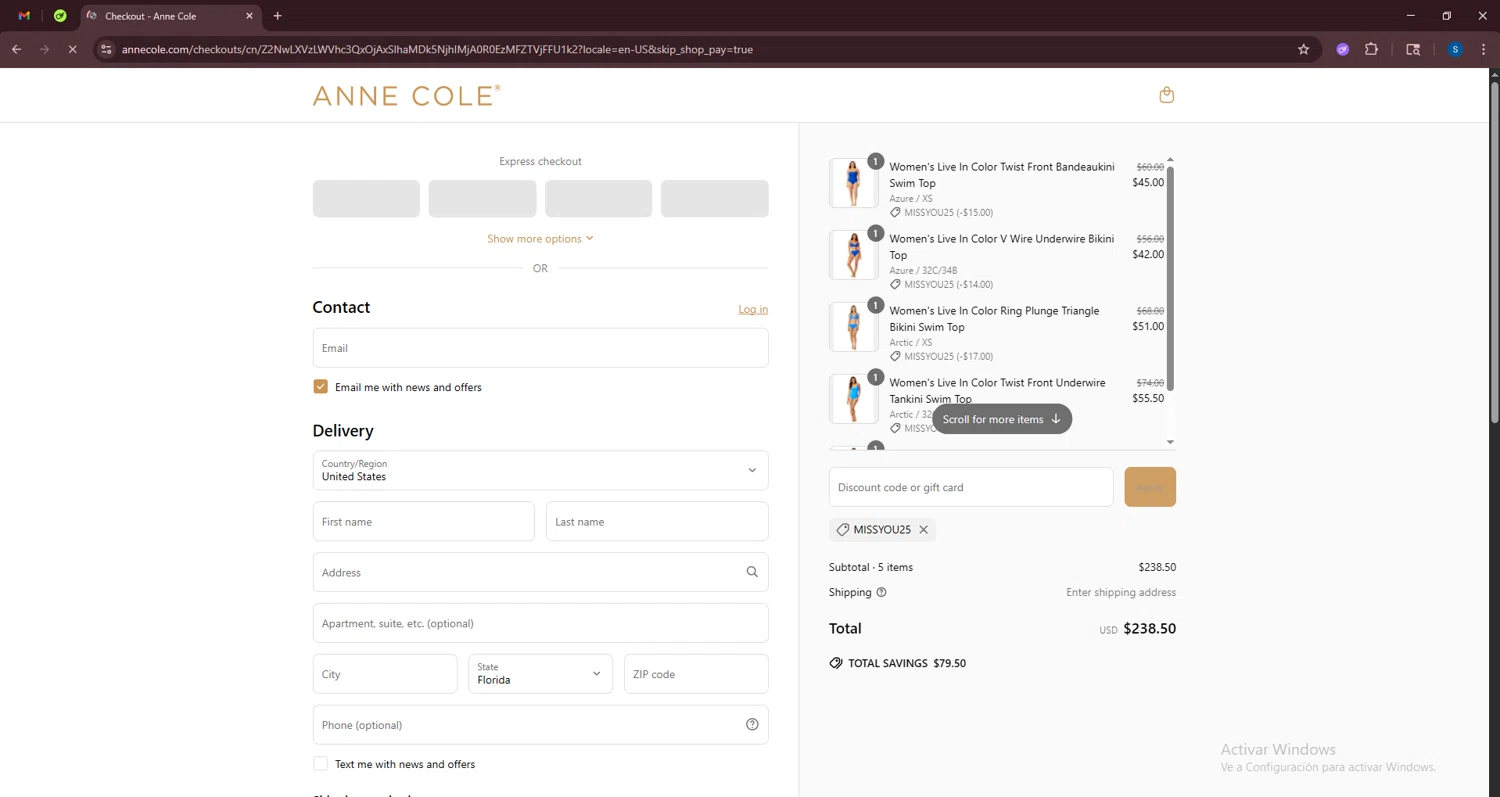Viewport: 1500px width, 797px height.
Task: Open the shopping bag cart icon
Action: pos(1166,95)
